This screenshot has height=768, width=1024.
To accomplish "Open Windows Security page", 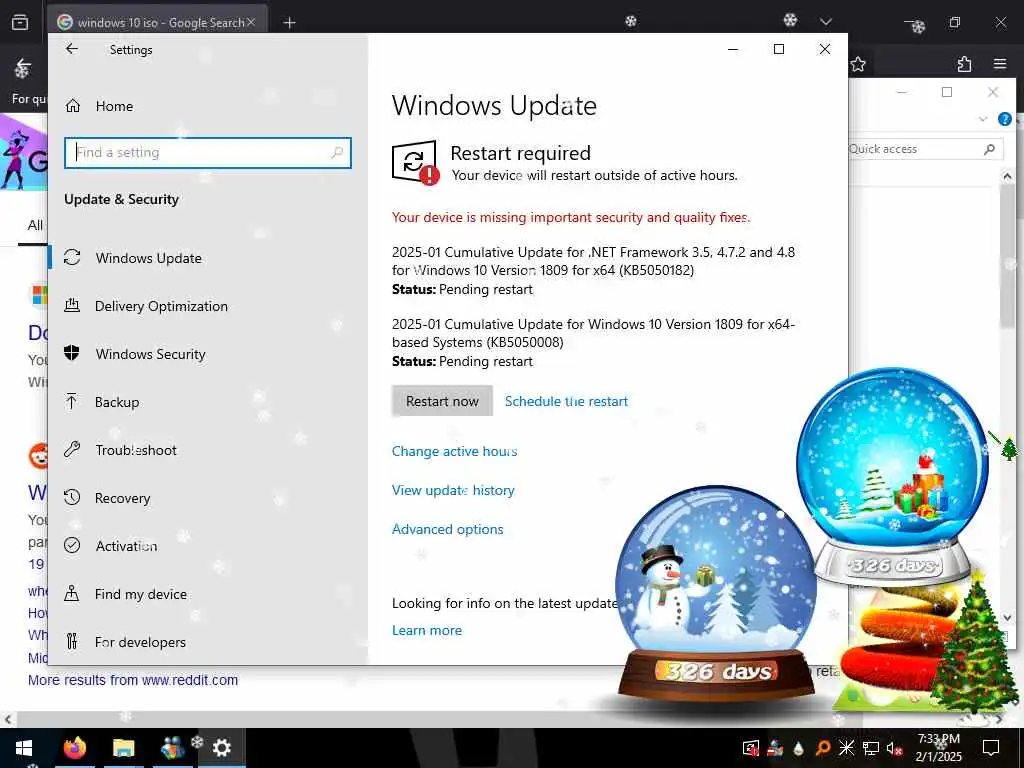I will pos(150,354).
